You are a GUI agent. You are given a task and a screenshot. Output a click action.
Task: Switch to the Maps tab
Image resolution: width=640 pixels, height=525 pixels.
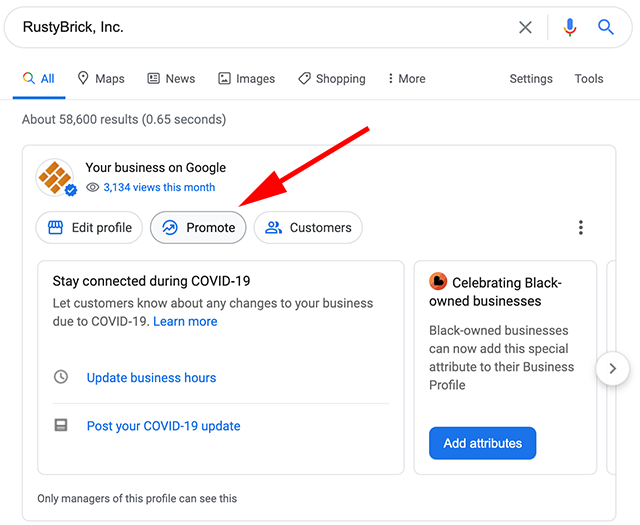(x=100, y=79)
